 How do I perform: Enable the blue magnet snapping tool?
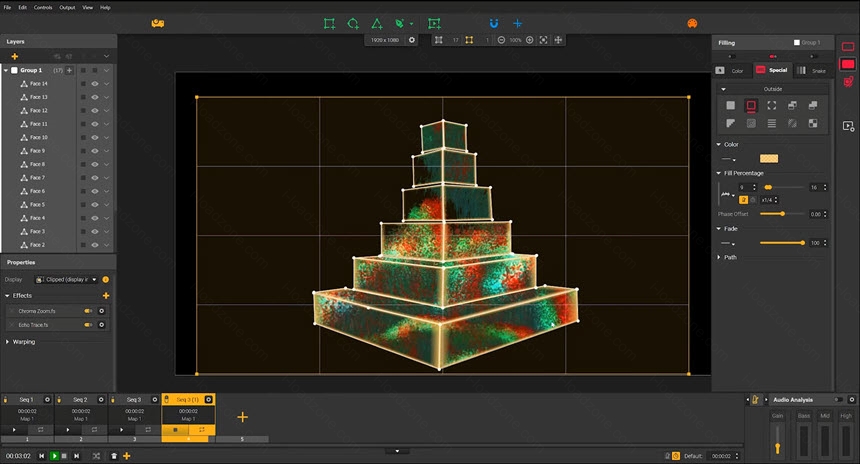[x=494, y=24]
